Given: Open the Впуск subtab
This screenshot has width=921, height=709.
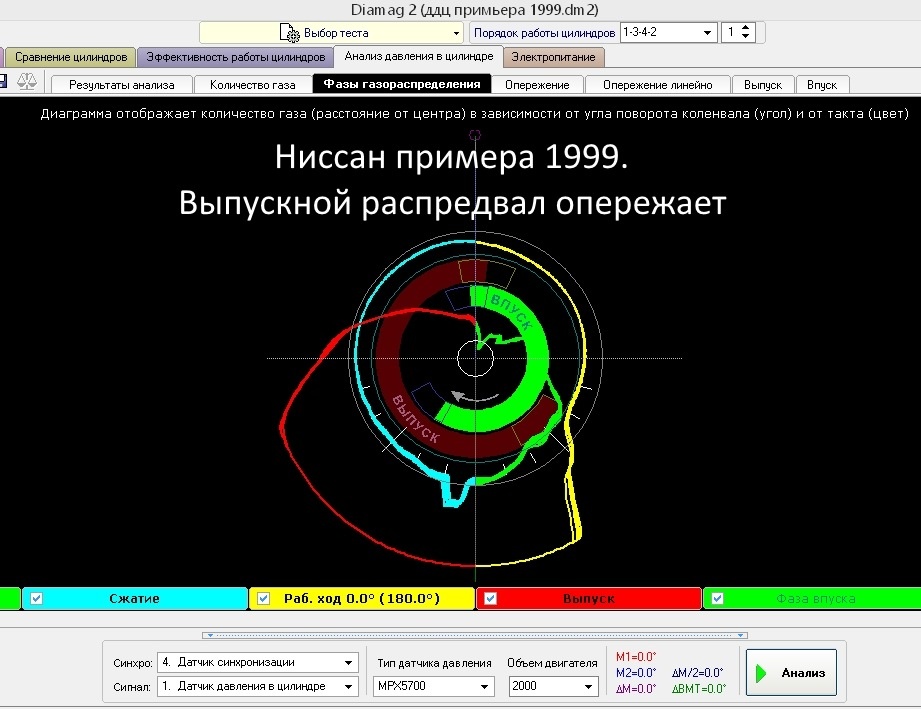Looking at the screenshot, I should tap(822, 85).
